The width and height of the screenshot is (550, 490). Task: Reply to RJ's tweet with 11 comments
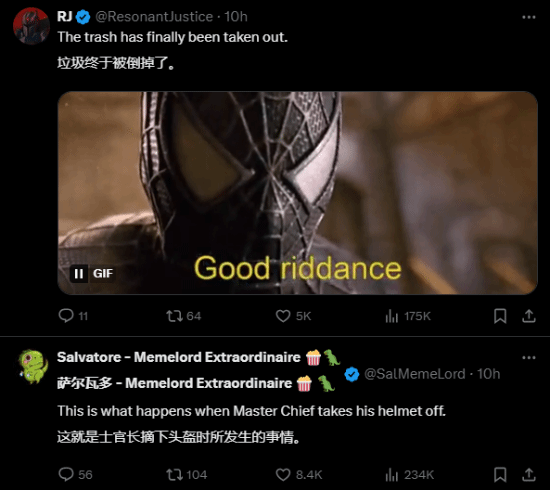pos(73,316)
